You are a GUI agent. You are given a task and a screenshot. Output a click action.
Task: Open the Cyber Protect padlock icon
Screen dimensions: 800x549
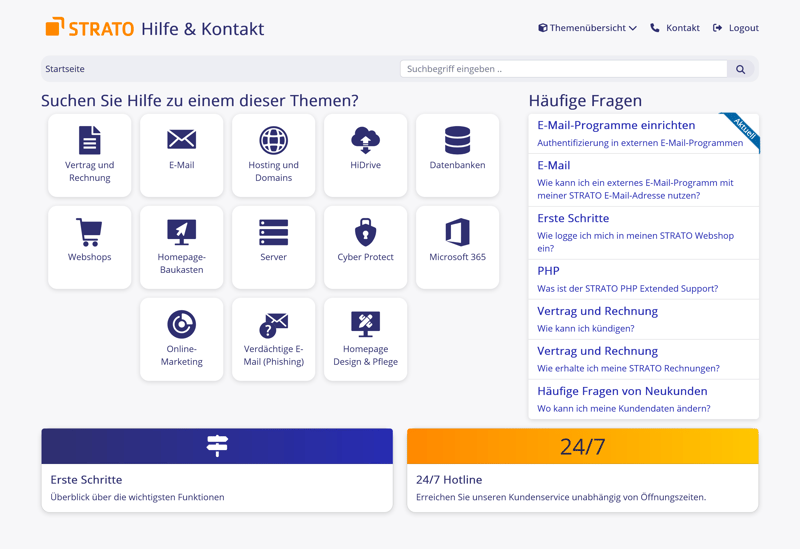[x=365, y=233]
